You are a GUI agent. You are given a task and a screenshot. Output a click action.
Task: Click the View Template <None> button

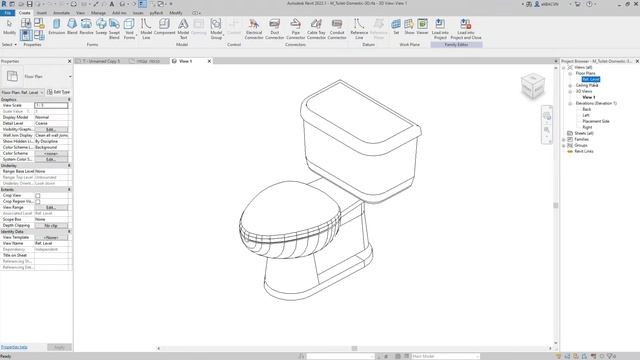point(51,238)
